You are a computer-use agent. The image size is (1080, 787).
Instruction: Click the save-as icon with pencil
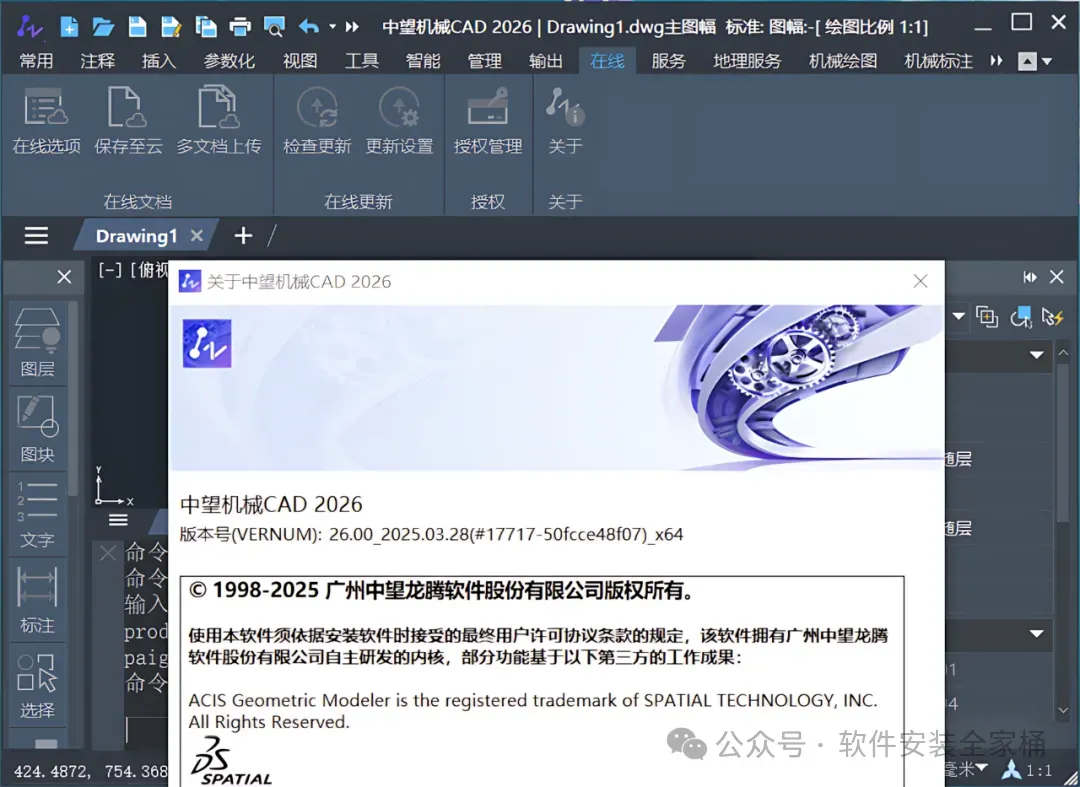pos(172,27)
